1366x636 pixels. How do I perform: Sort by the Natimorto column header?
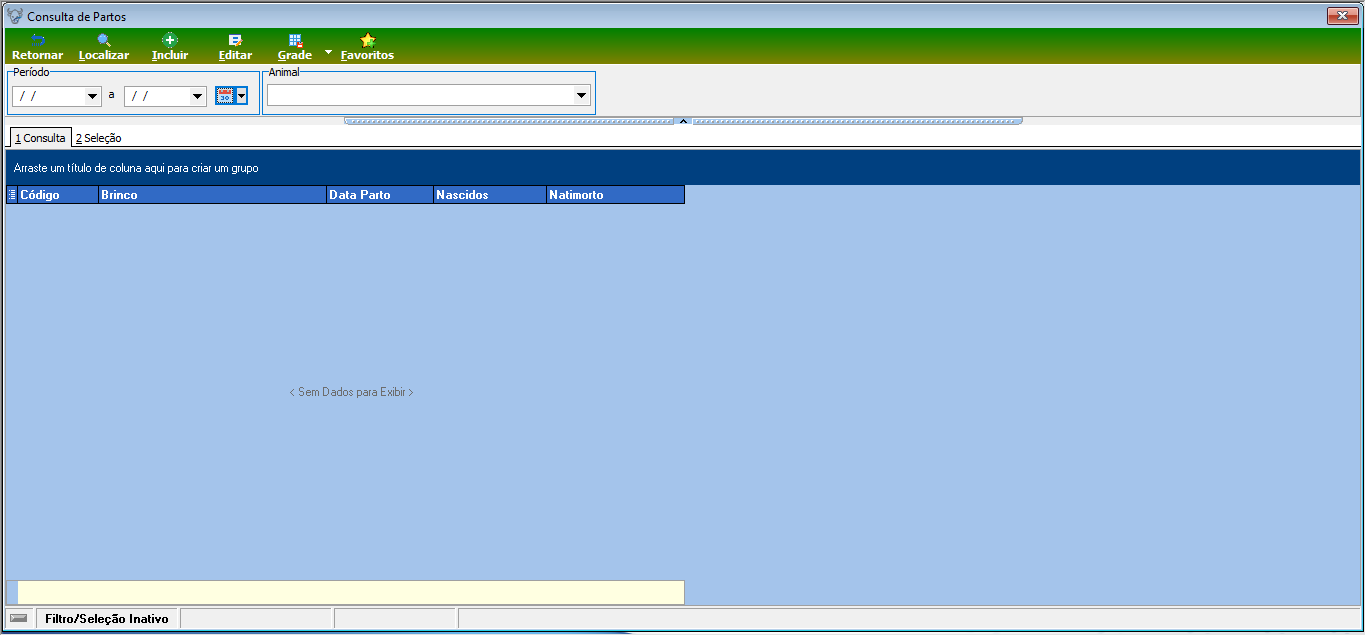pos(615,195)
